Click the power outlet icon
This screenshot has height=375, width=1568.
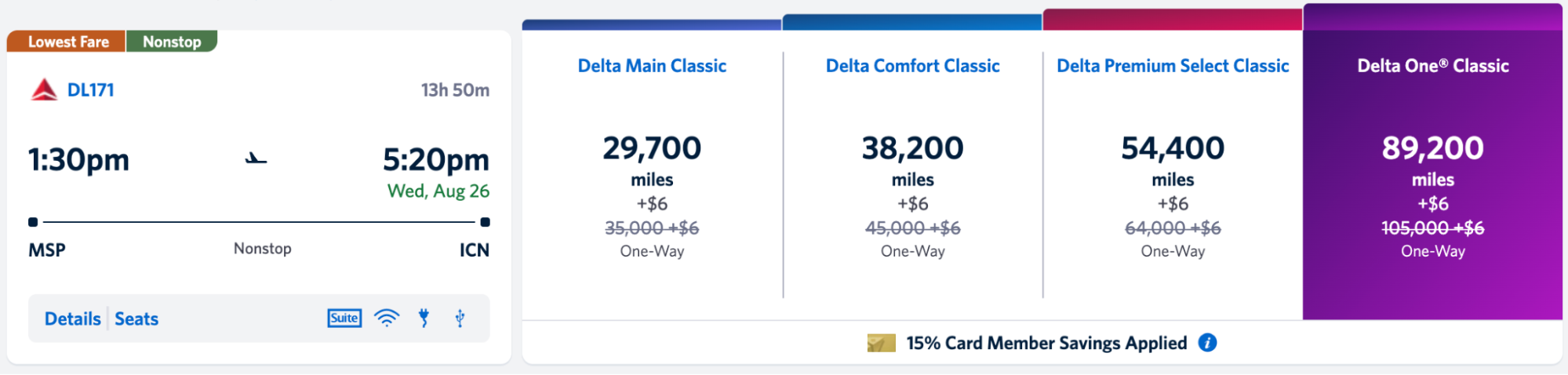(424, 318)
